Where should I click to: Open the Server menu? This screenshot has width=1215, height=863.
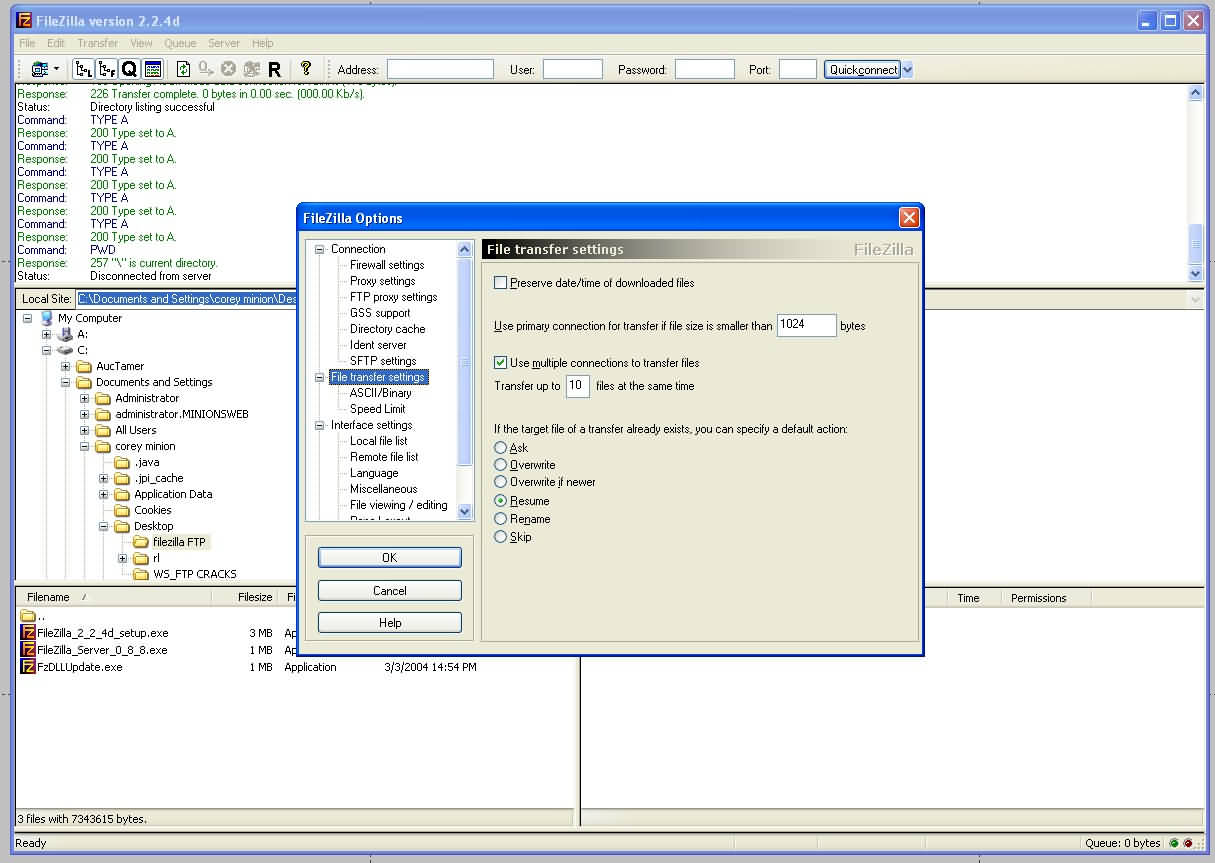(224, 43)
